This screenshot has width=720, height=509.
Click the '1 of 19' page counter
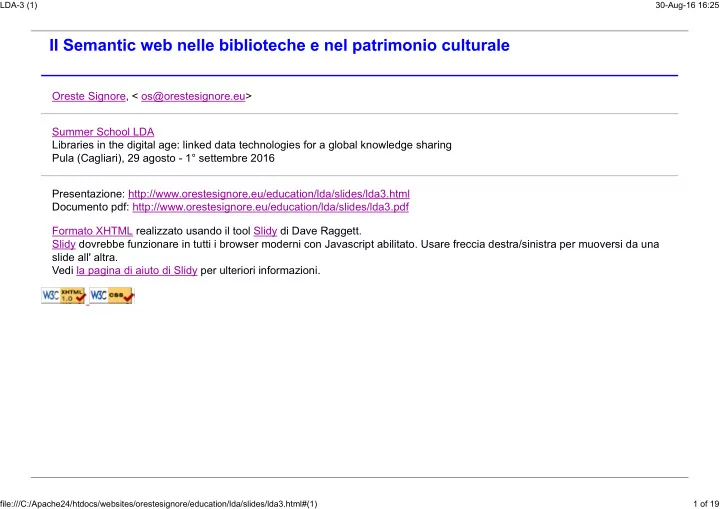pos(706,504)
